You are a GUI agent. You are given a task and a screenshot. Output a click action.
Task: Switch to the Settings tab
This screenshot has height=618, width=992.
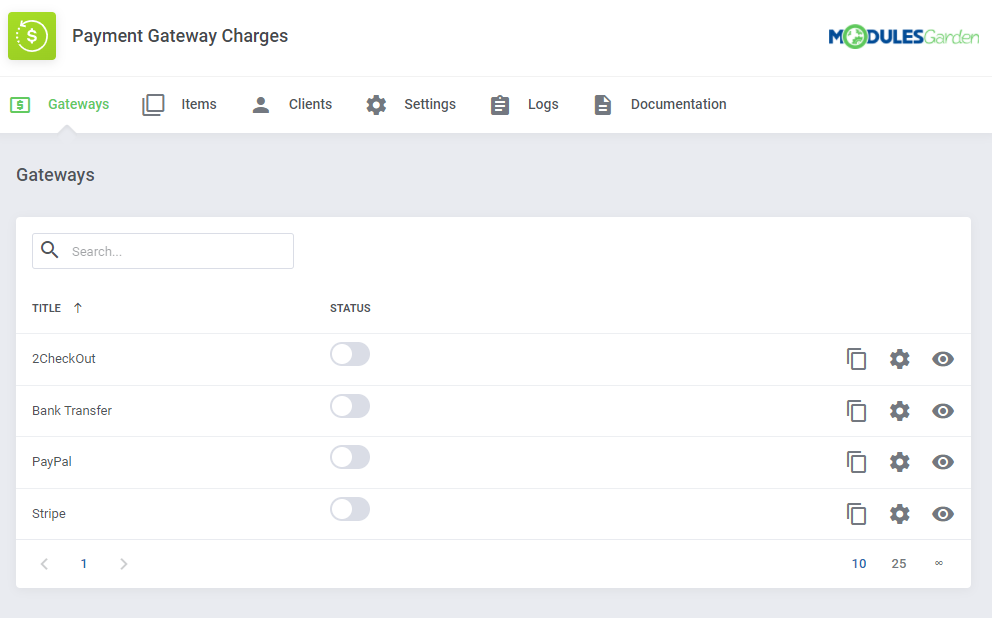coord(430,104)
